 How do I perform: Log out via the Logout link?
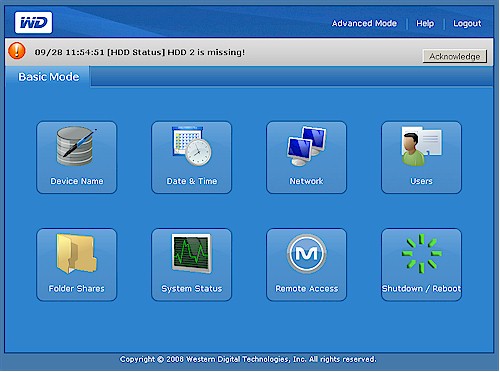tap(467, 23)
